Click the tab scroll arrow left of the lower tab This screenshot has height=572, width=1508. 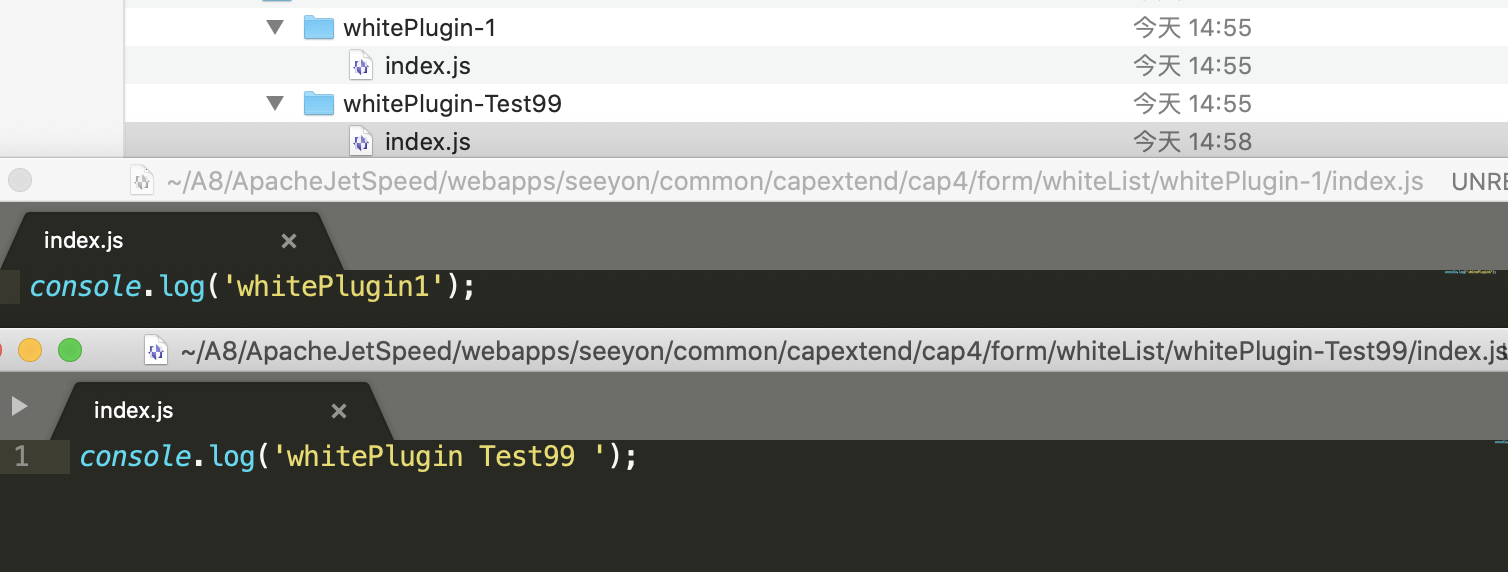[18, 406]
